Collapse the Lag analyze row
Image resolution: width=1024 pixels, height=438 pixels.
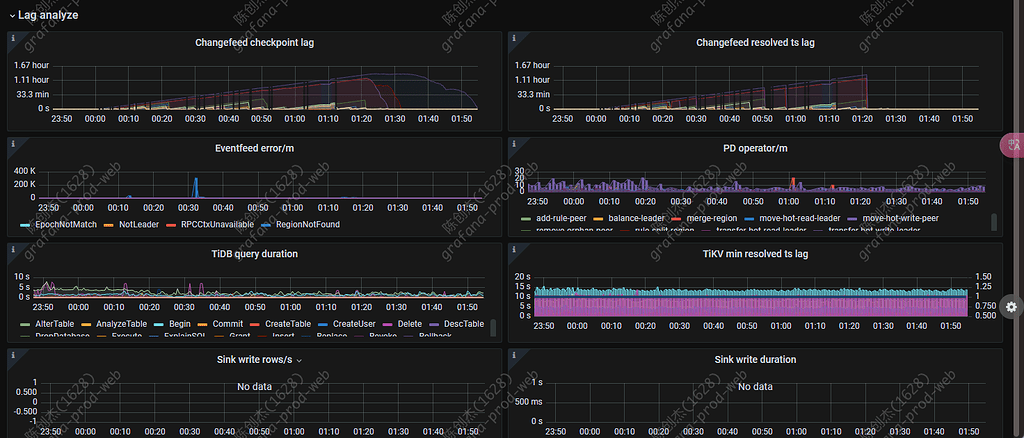click(x=12, y=15)
